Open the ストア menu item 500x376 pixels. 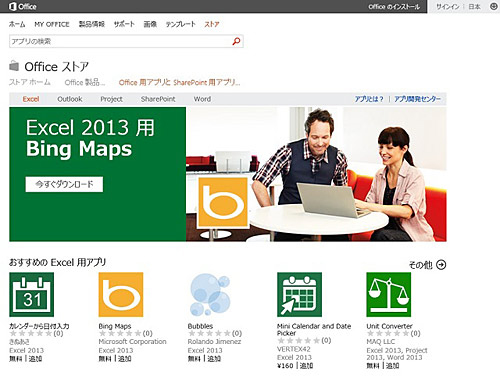[x=212, y=24]
